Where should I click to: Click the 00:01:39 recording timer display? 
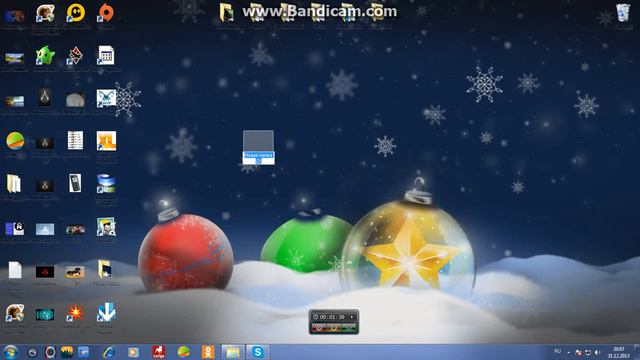[x=332, y=317]
